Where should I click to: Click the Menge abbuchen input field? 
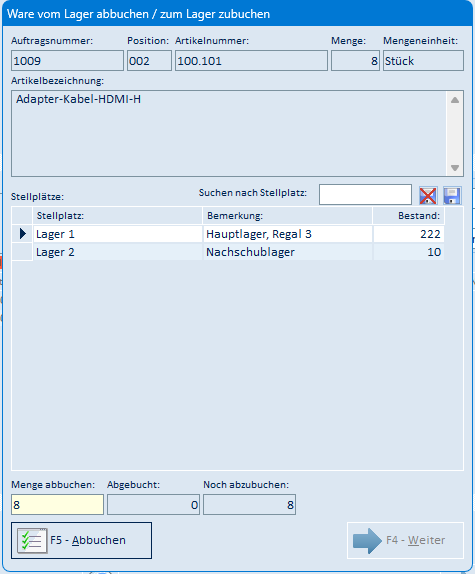57,504
